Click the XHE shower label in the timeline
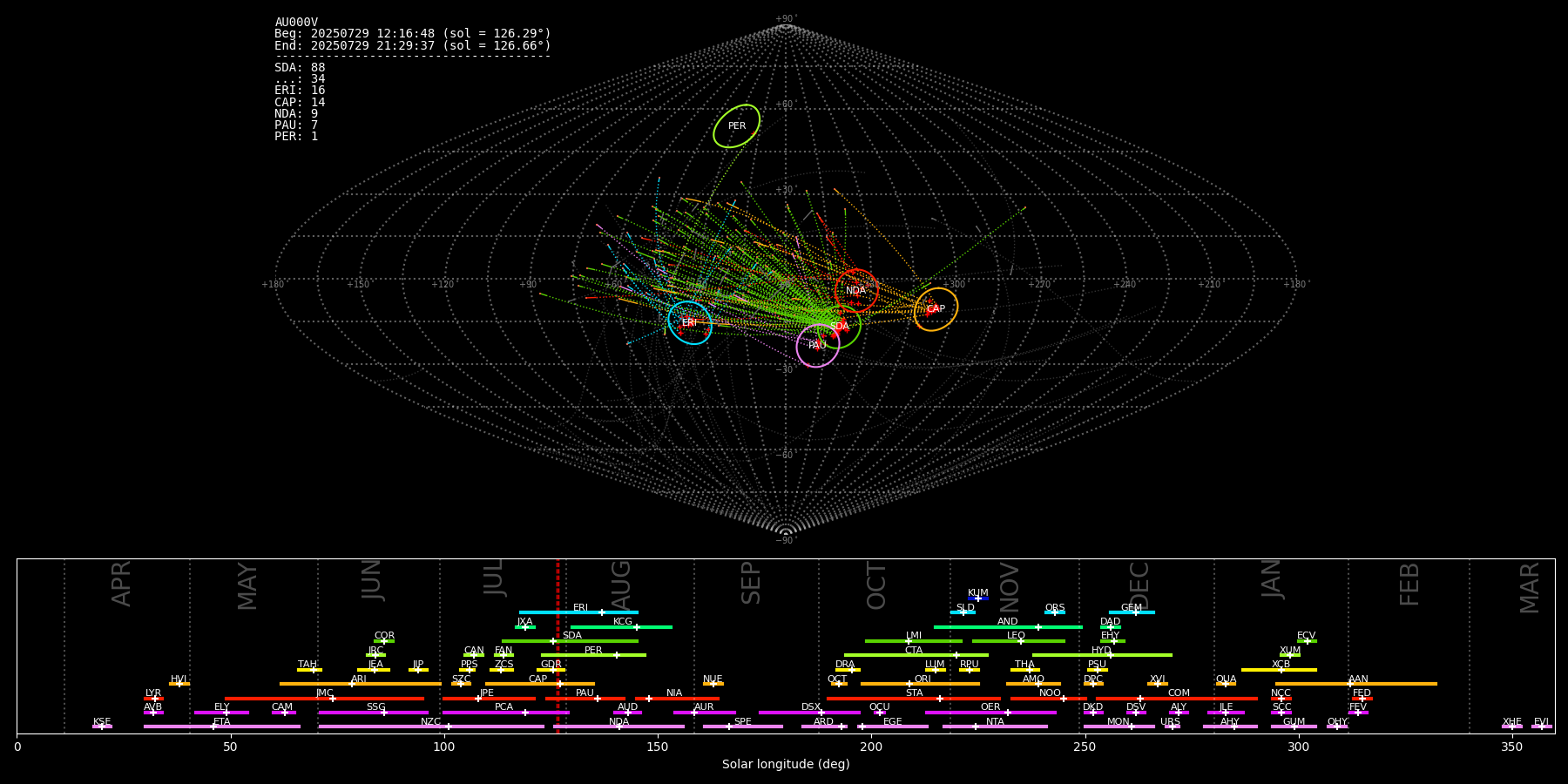 1512,722
